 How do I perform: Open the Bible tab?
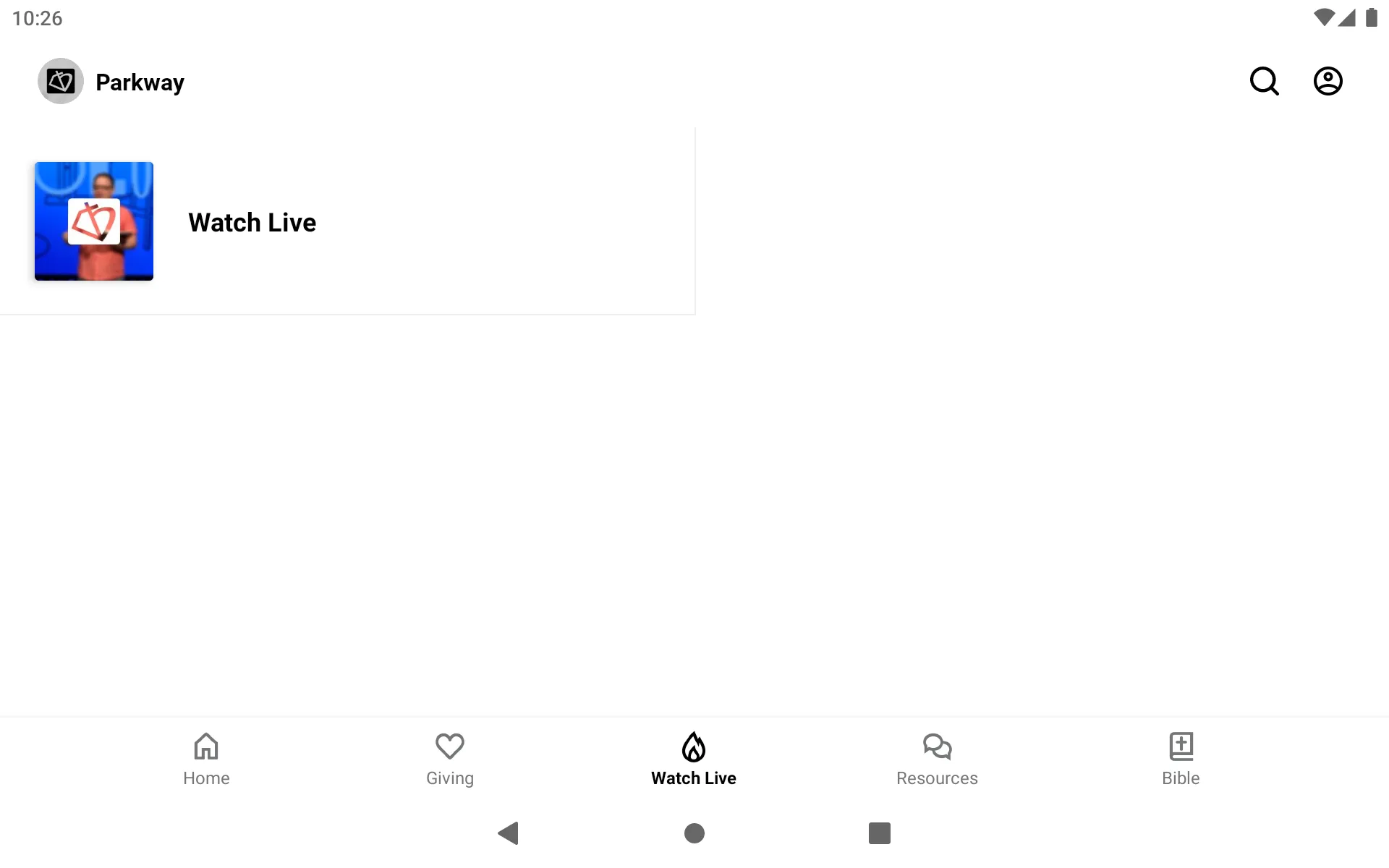point(1181,757)
